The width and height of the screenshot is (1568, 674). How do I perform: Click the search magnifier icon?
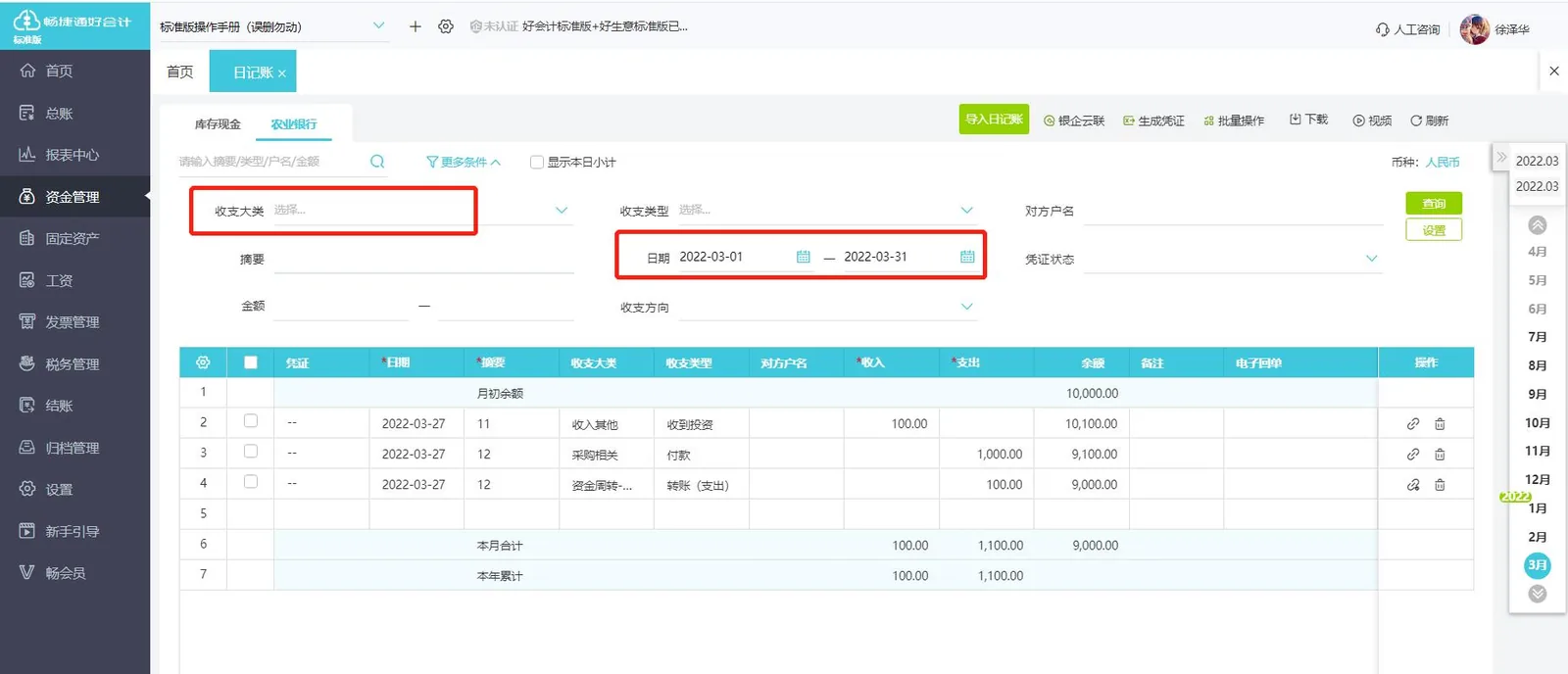click(377, 162)
